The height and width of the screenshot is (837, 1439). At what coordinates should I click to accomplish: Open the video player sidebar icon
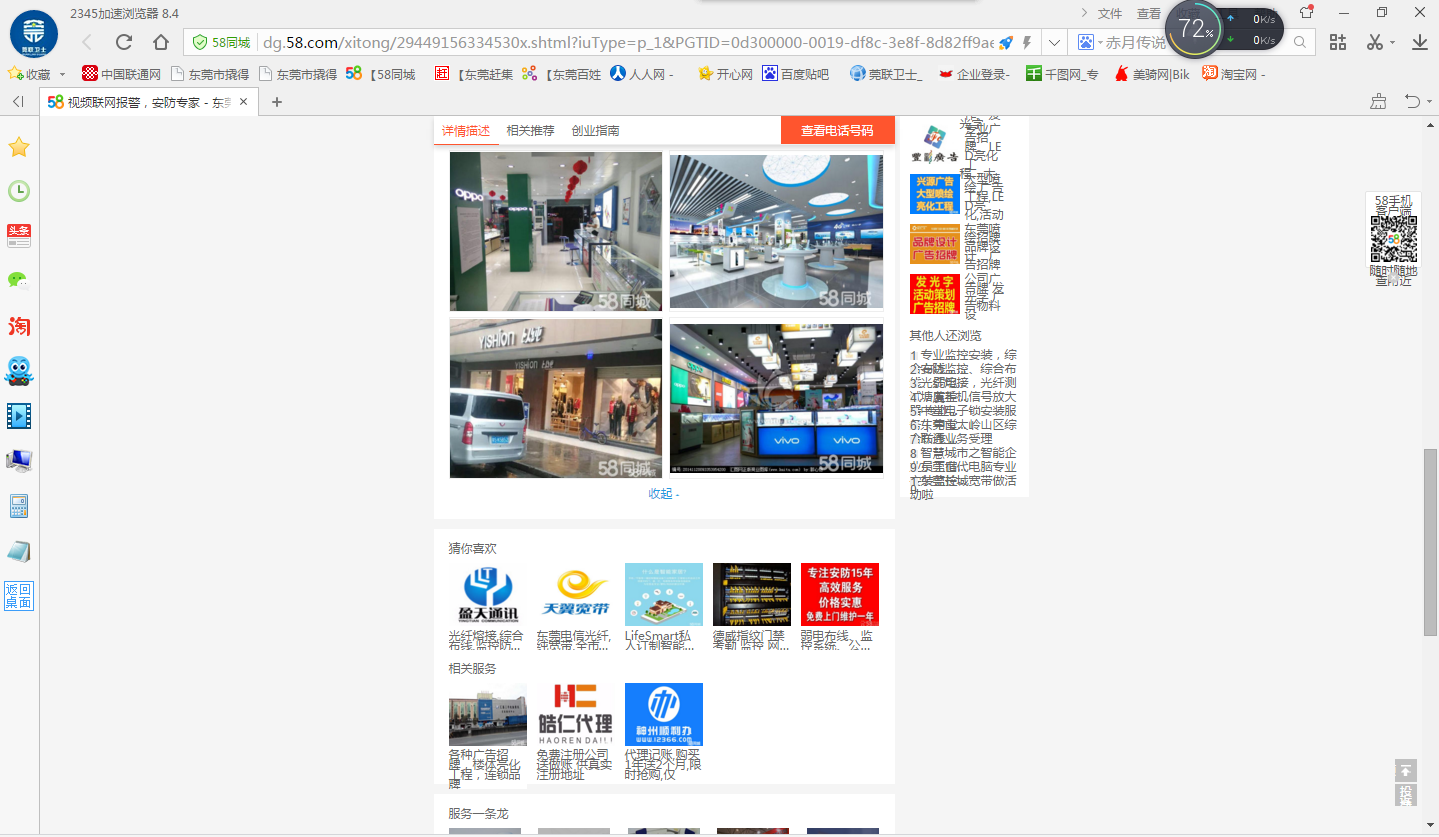click(19, 415)
